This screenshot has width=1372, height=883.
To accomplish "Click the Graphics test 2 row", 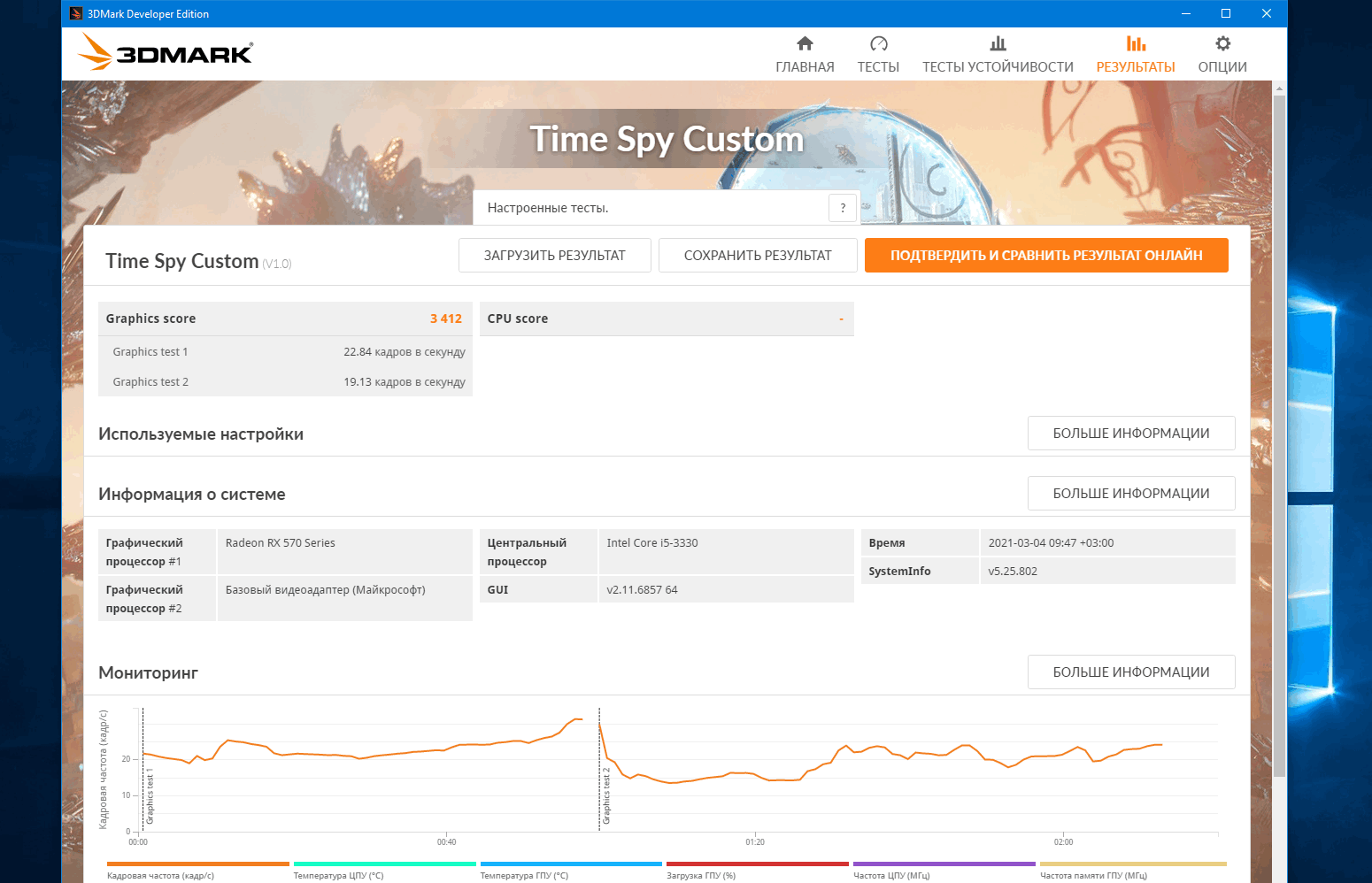I will pyautogui.click(x=285, y=381).
